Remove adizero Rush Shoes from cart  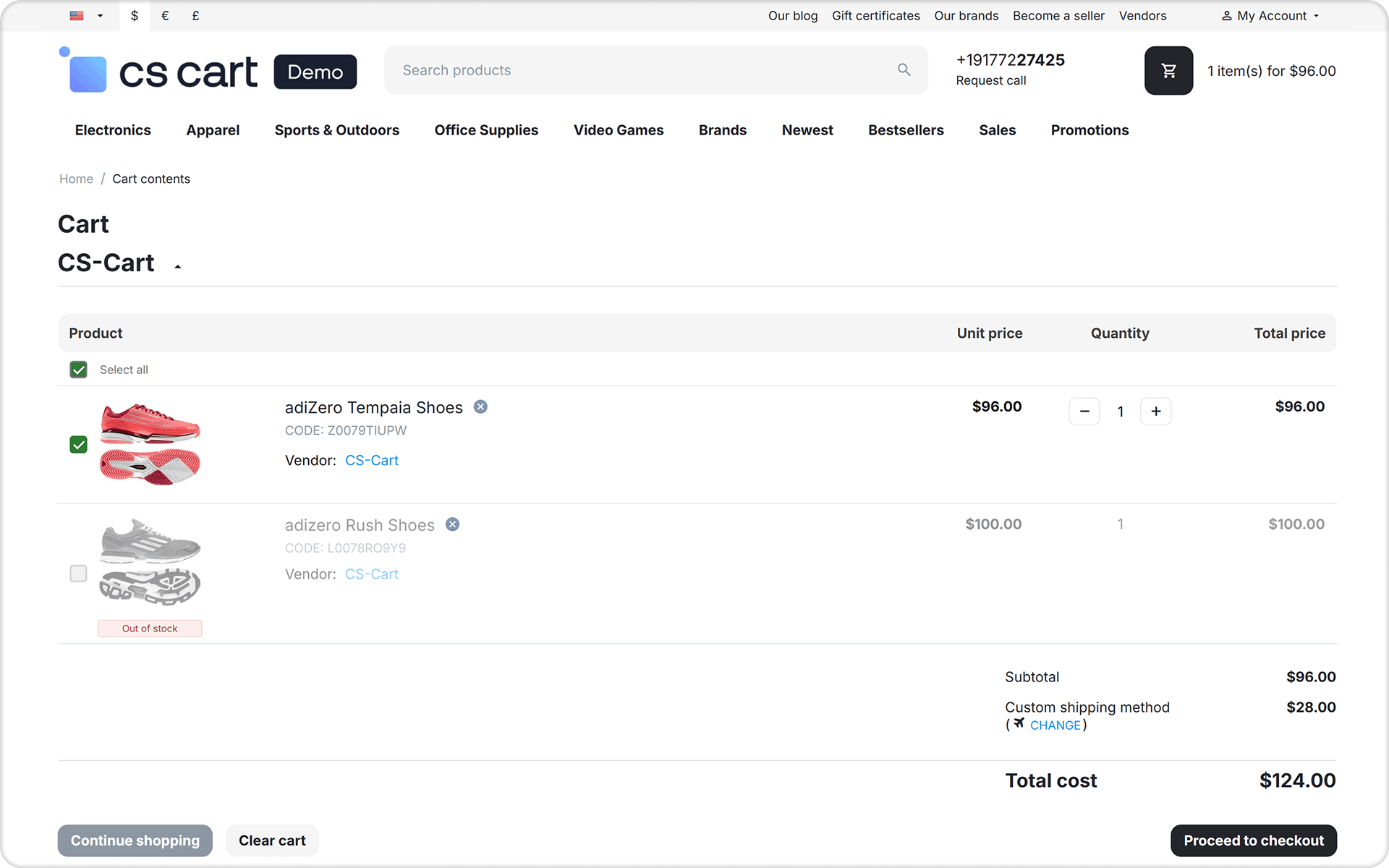[452, 524]
